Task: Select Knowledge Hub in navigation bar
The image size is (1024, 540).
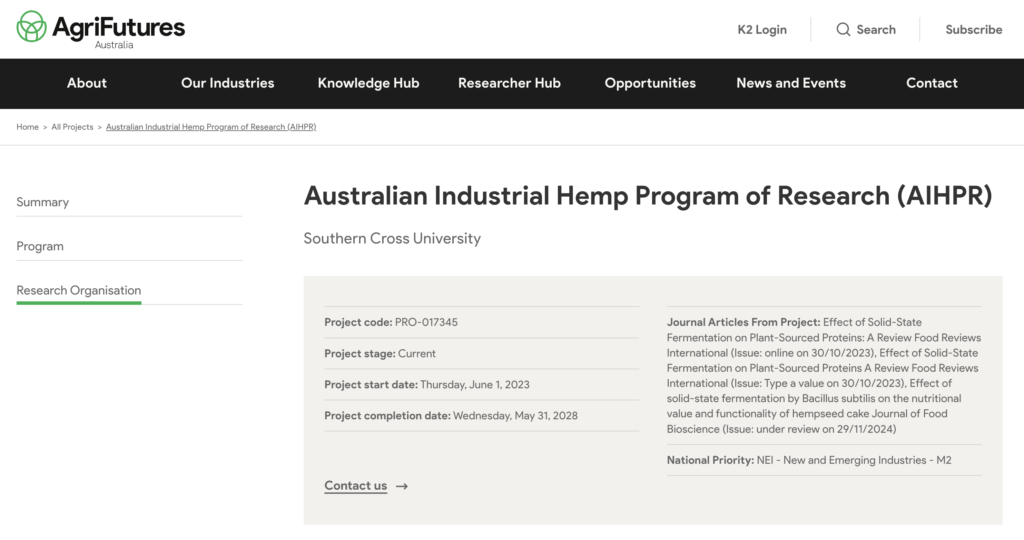Action: pyautogui.click(x=368, y=83)
